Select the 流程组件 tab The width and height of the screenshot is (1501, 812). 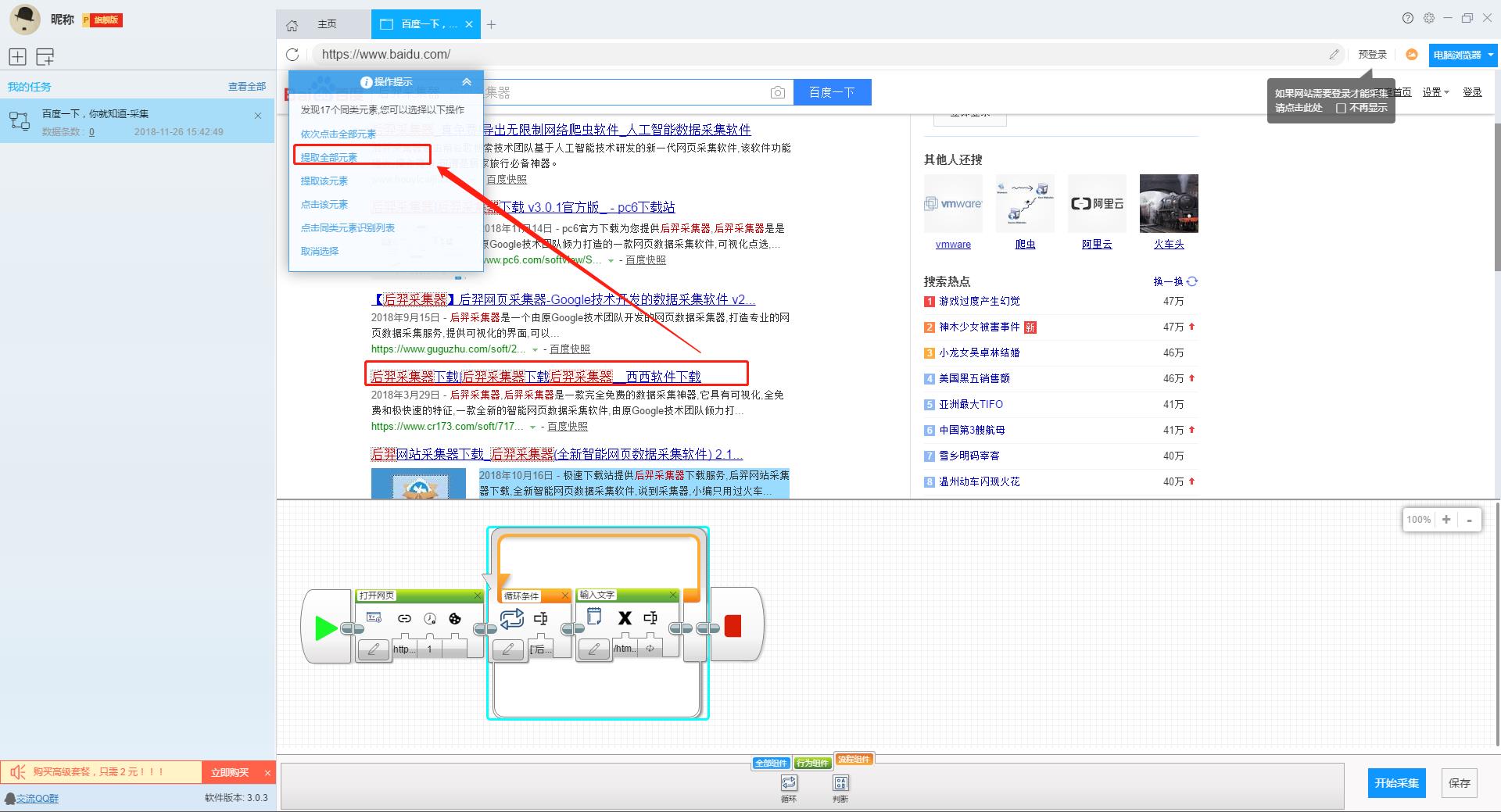click(854, 759)
